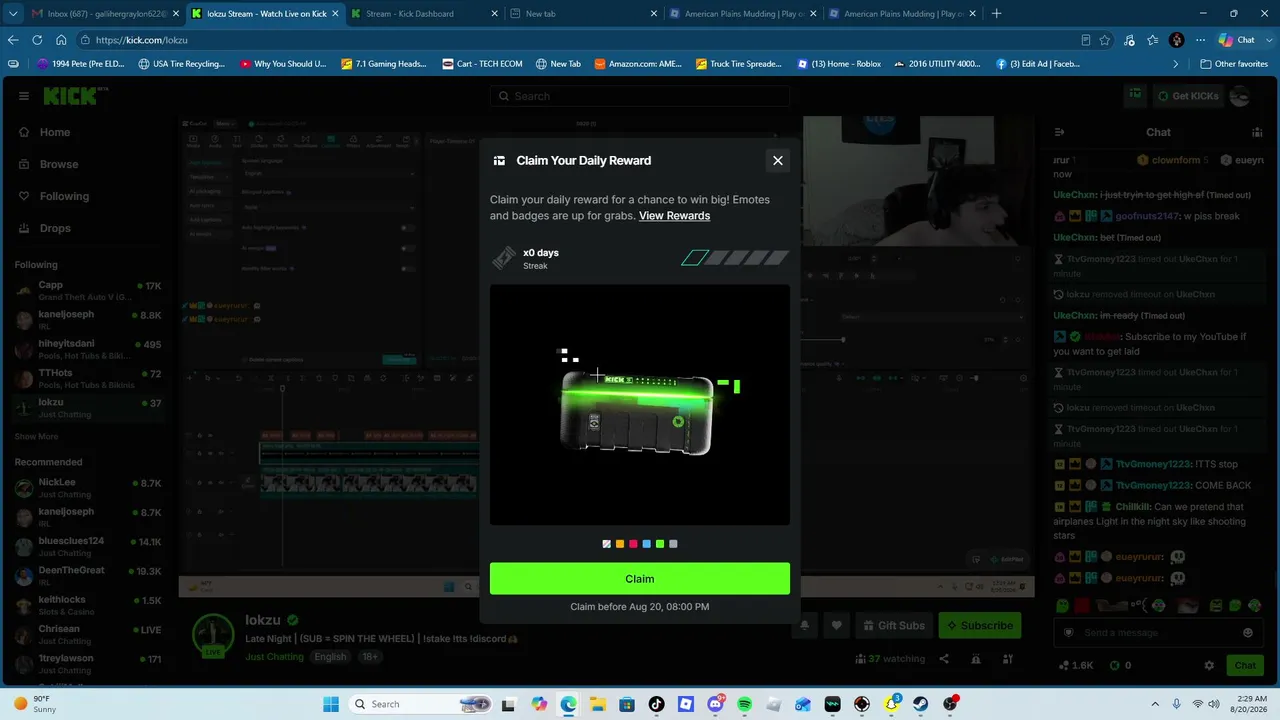Click the lokzu channel avatar
The width and height of the screenshot is (1280, 720).
click(x=213, y=634)
